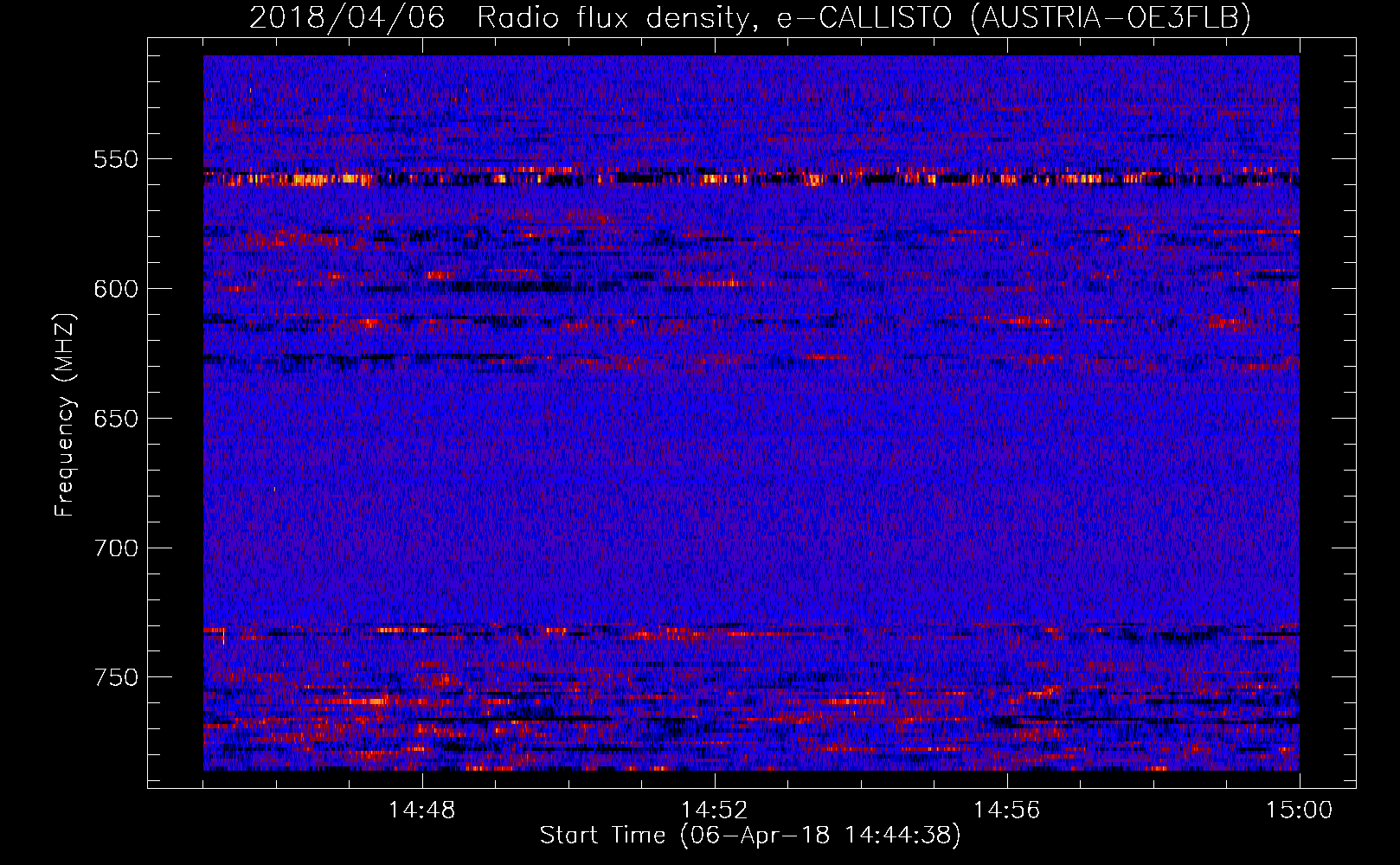This screenshot has width=1400, height=865.
Task: Click the Frequency (MHZ) axis title
Action: [66, 414]
